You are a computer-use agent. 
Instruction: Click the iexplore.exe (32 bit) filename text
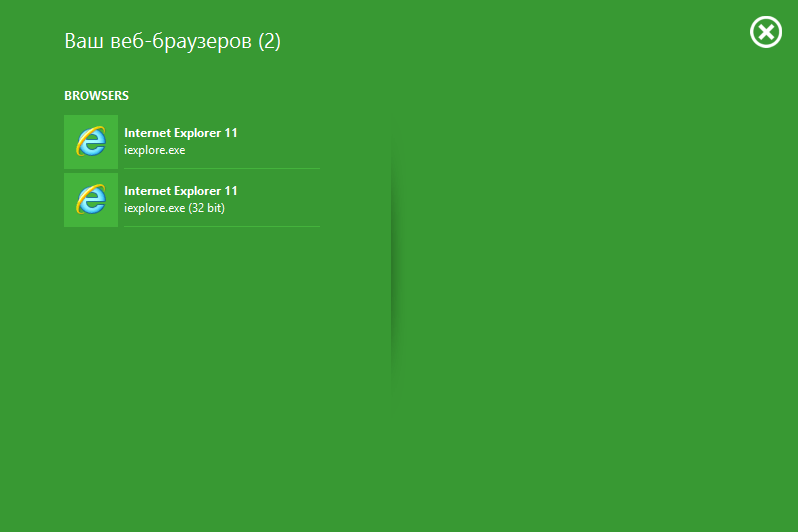pyautogui.click(x=174, y=208)
